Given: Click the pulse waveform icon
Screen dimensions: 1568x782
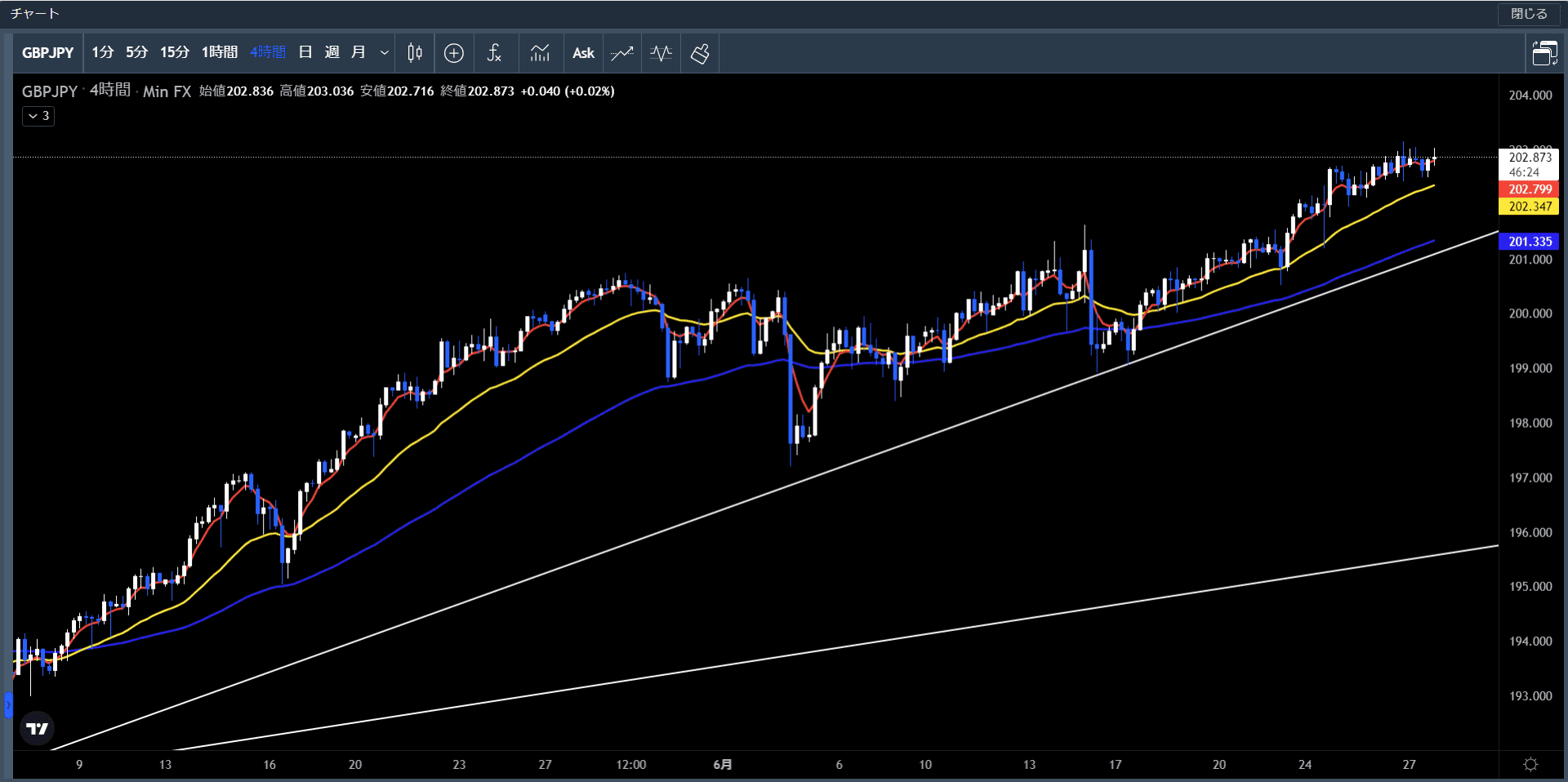Looking at the screenshot, I should click(x=661, y=53).
